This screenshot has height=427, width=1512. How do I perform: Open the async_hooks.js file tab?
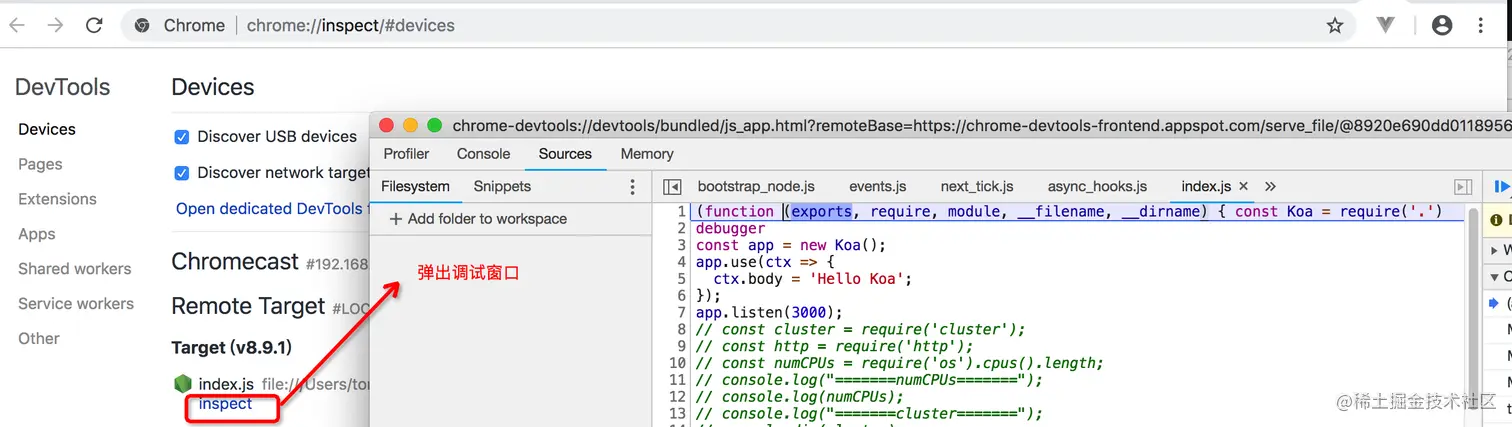[1097, 186]
